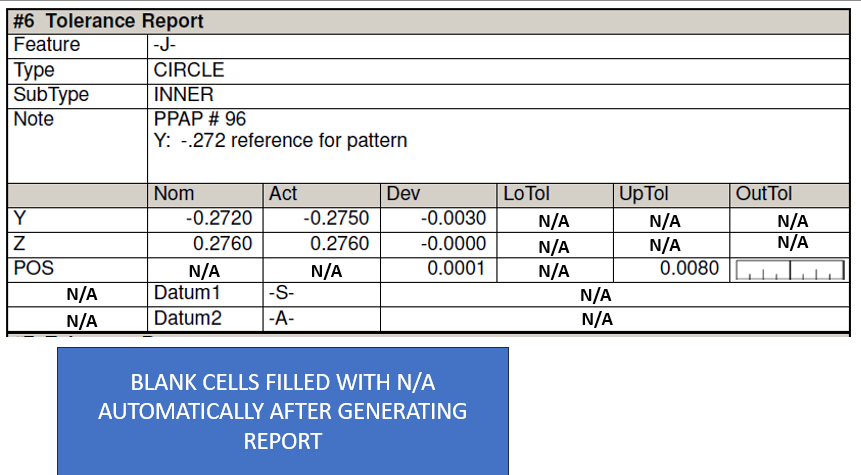Click the blue N/A annotation box
Screen dimensions: 861x475
tap(283, 411)
